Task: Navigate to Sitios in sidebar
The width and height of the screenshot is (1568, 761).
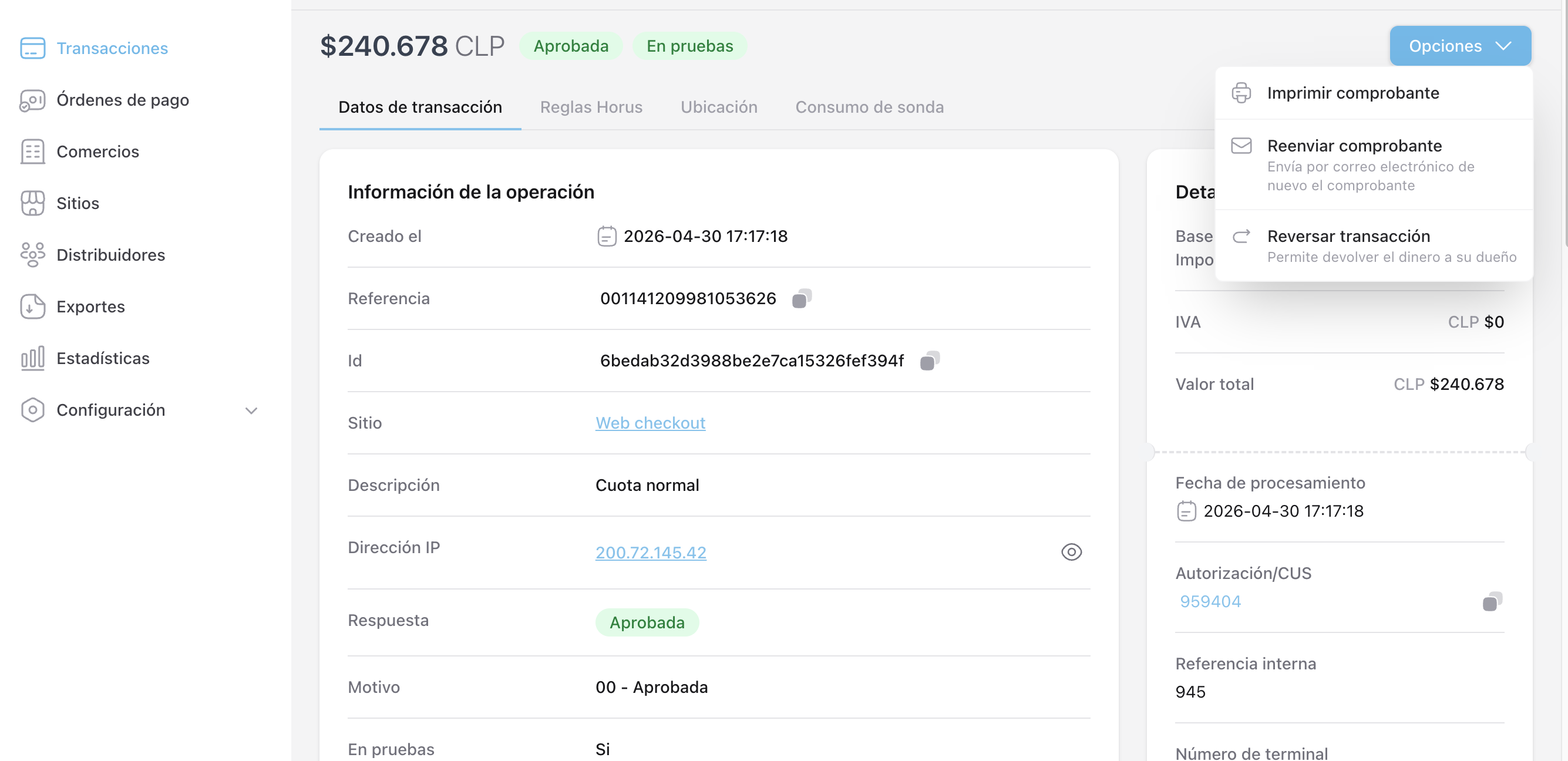Action: pyautogui.click(x=78, y=203)
